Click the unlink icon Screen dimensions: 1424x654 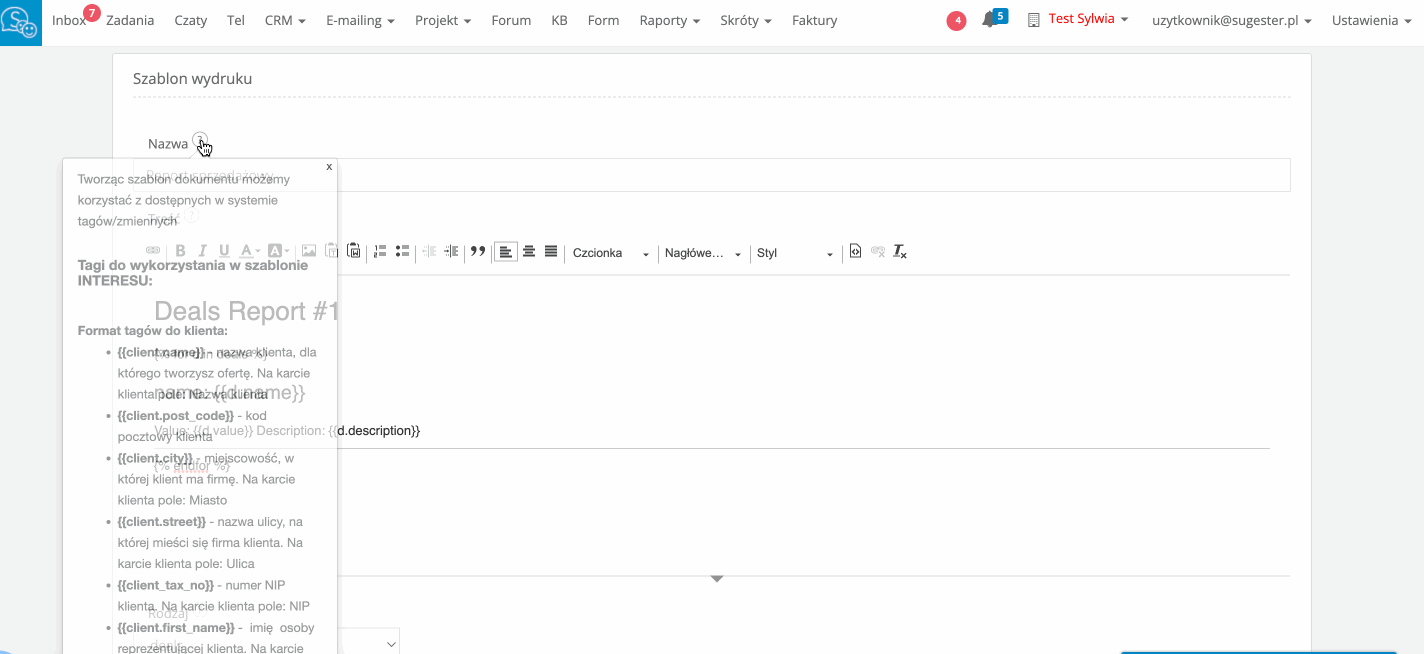(877, 251)
